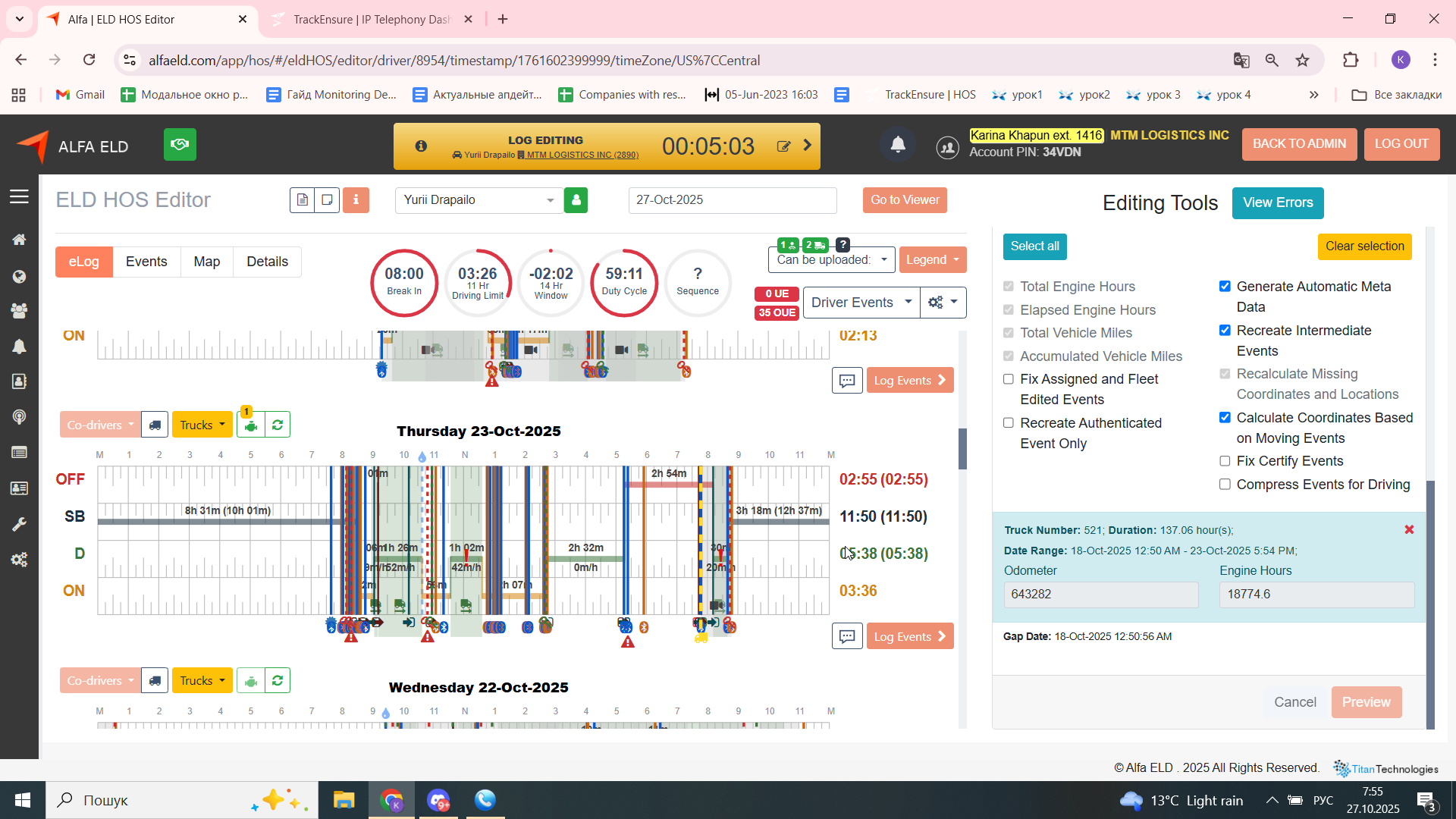This screenshot has width=1456, height=819.
Task: Switch to the Events tab
Action: [x=146, y=262]
